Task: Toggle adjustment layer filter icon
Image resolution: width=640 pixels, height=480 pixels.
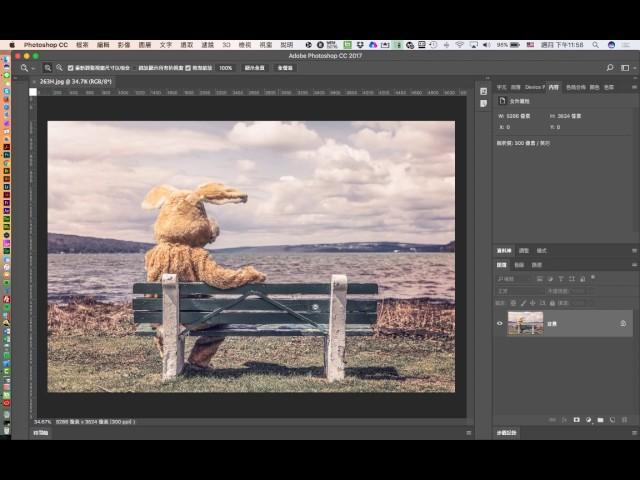Action: (x=550, y=279)
